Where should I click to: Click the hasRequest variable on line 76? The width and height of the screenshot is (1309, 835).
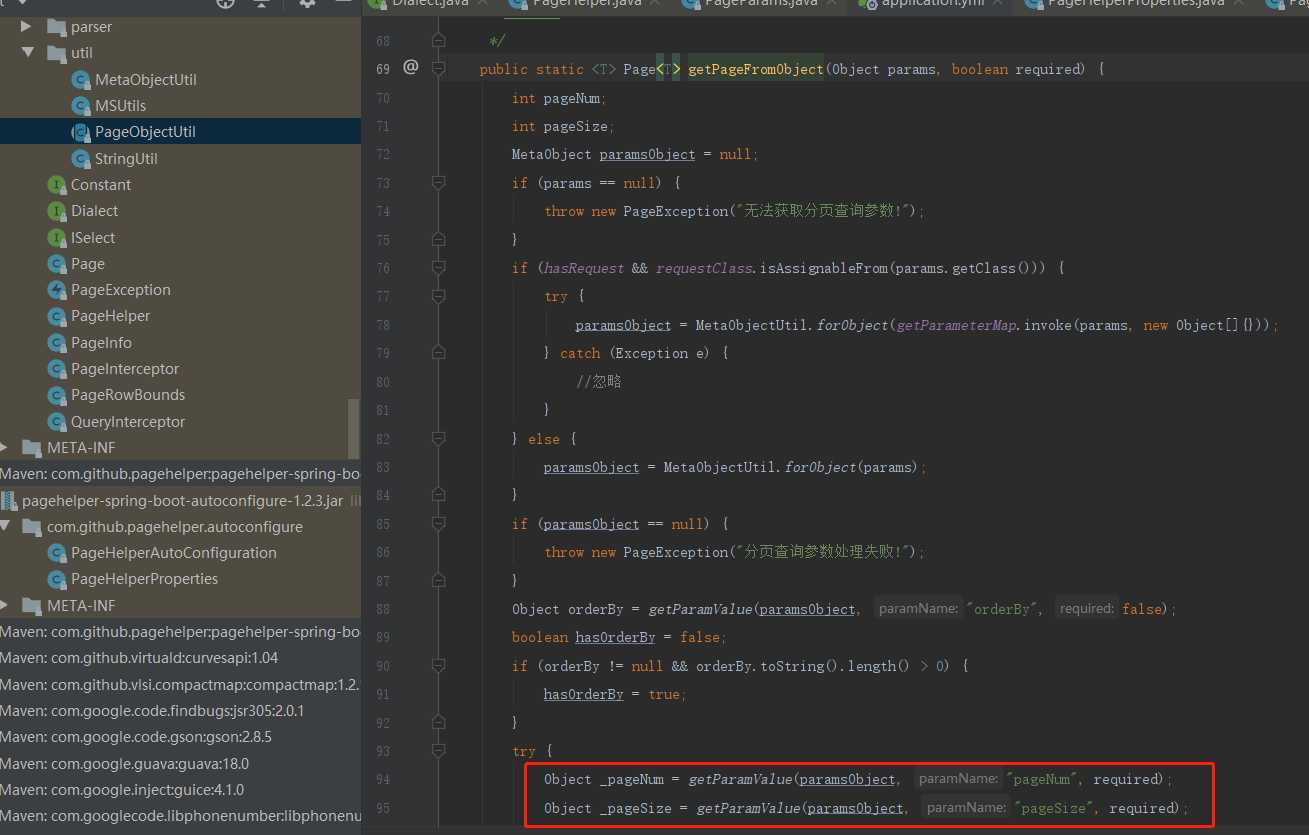pyautogui.click(x=584, y=268)
